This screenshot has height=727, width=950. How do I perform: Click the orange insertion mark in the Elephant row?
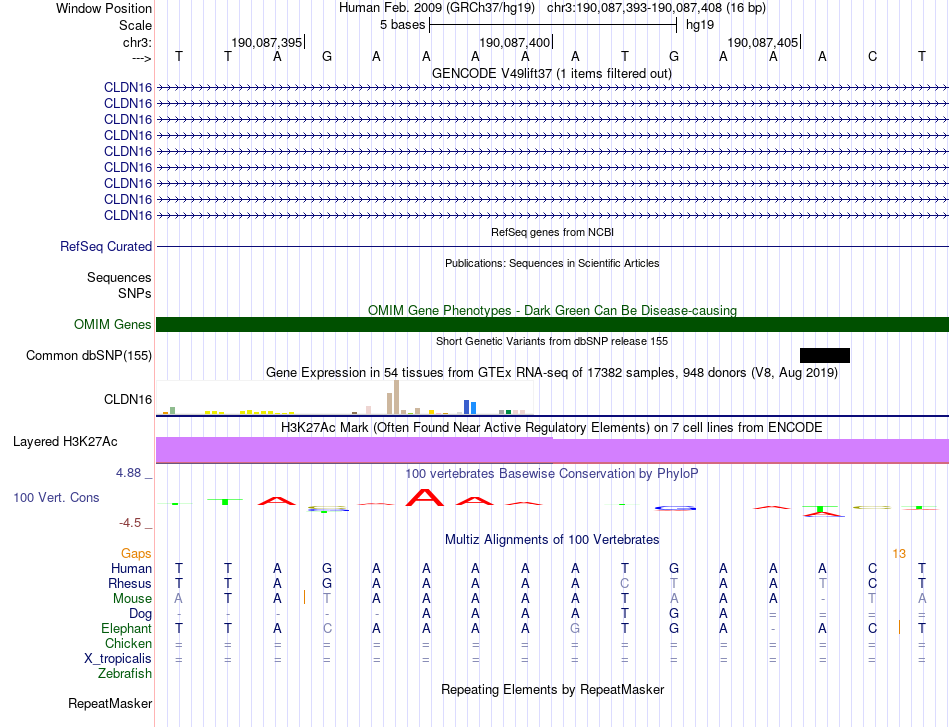tap(899, 628)
